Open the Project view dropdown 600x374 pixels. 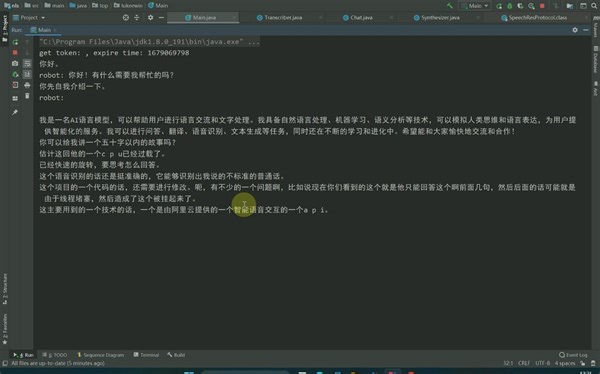tap(29, 18)
